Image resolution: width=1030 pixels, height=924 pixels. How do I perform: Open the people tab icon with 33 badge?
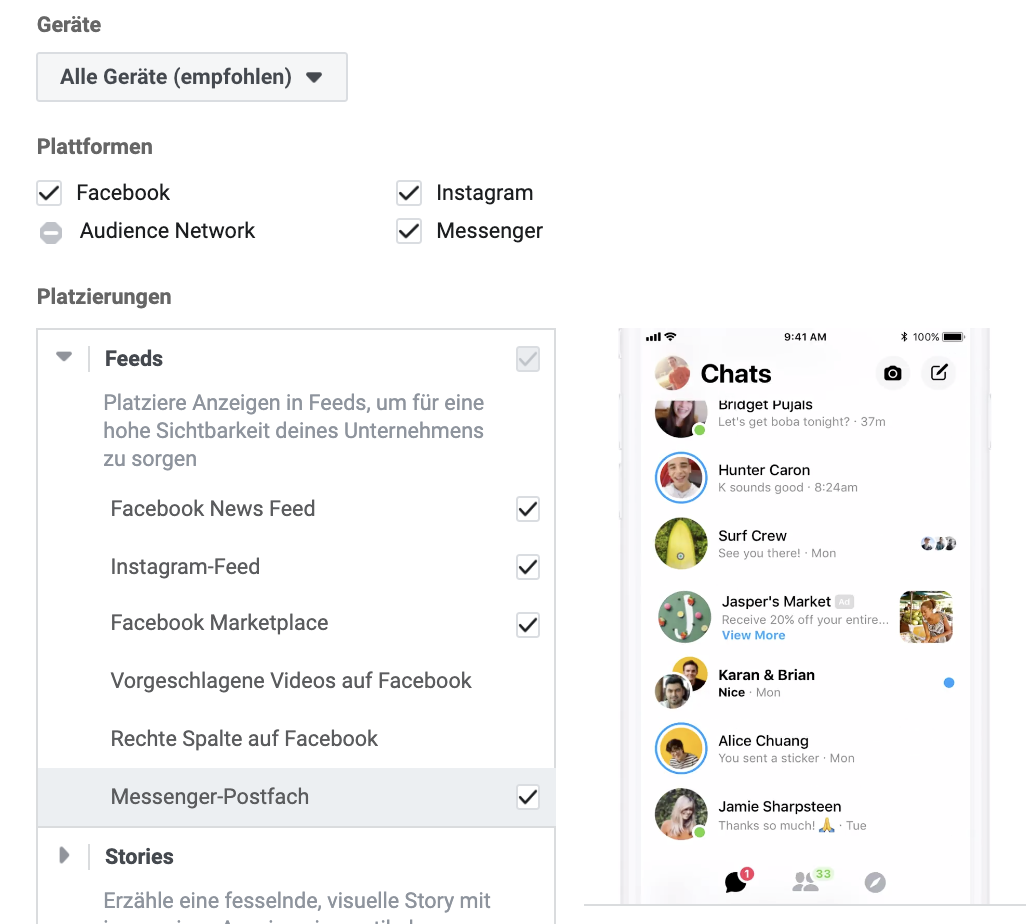coord(807,881)
